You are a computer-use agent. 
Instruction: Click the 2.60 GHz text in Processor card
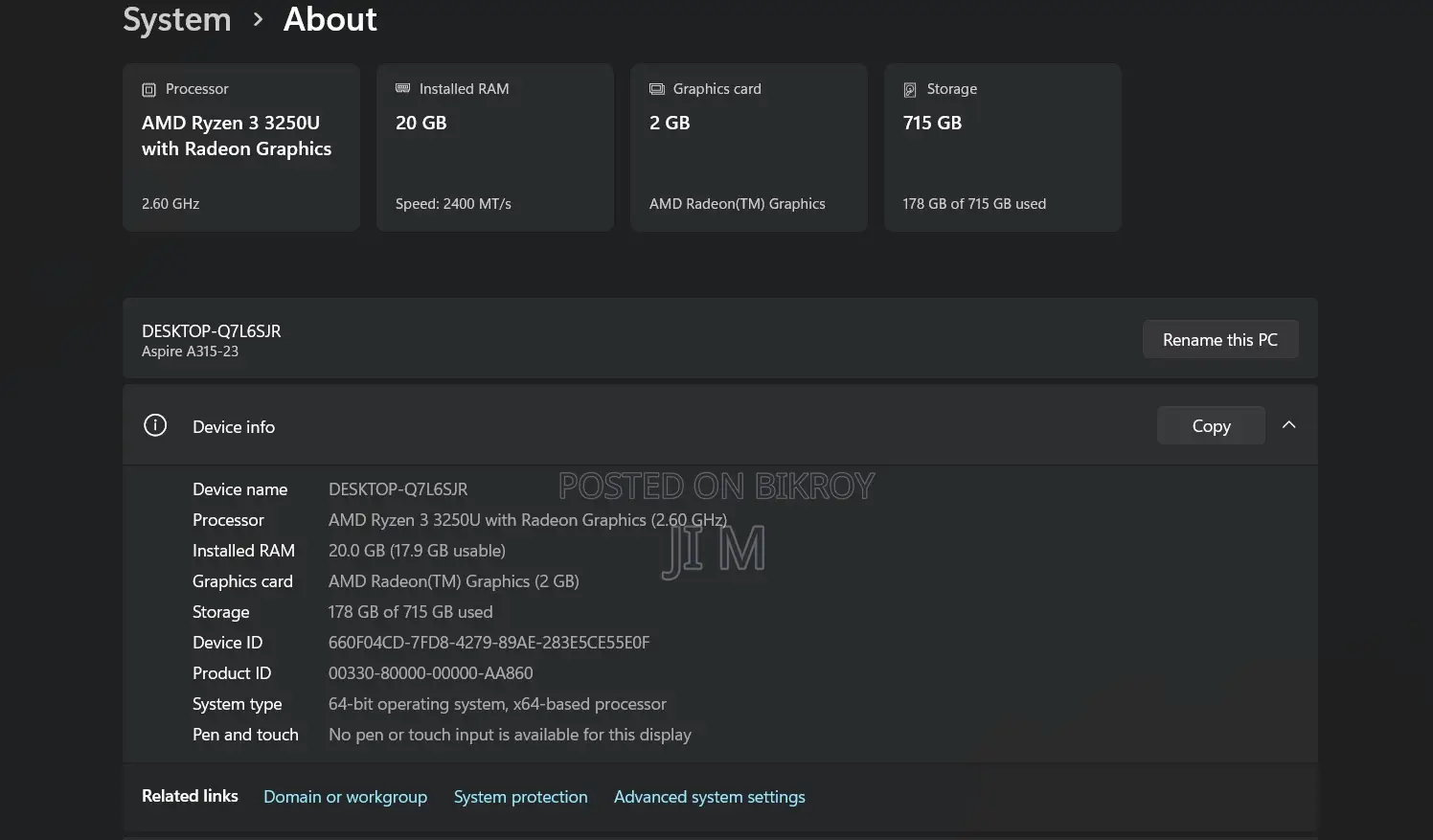point(171,204)
